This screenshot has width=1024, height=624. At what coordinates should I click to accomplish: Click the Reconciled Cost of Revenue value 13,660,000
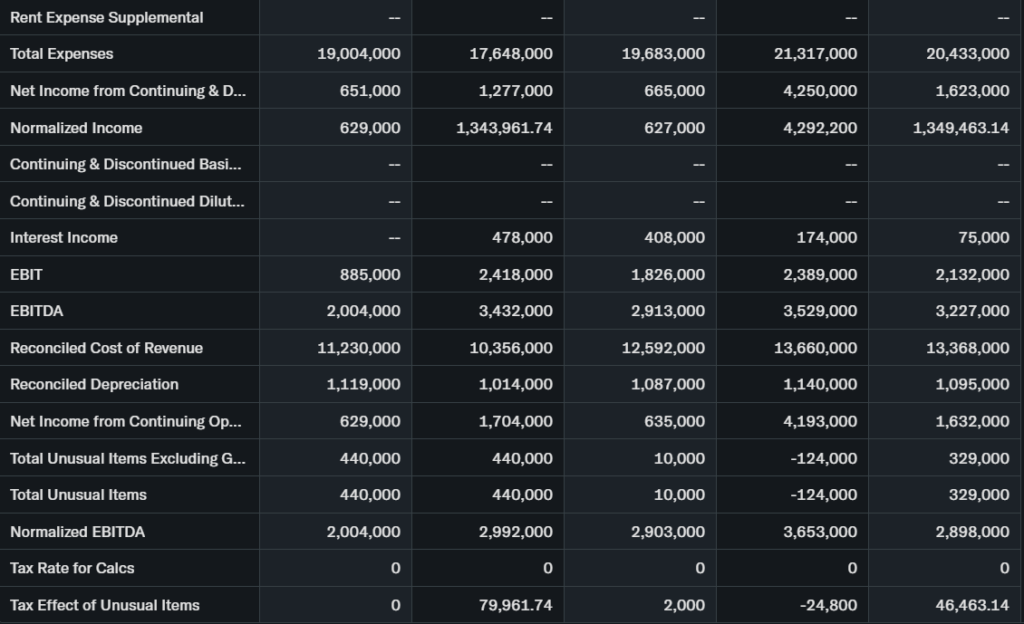coord(811,348)
